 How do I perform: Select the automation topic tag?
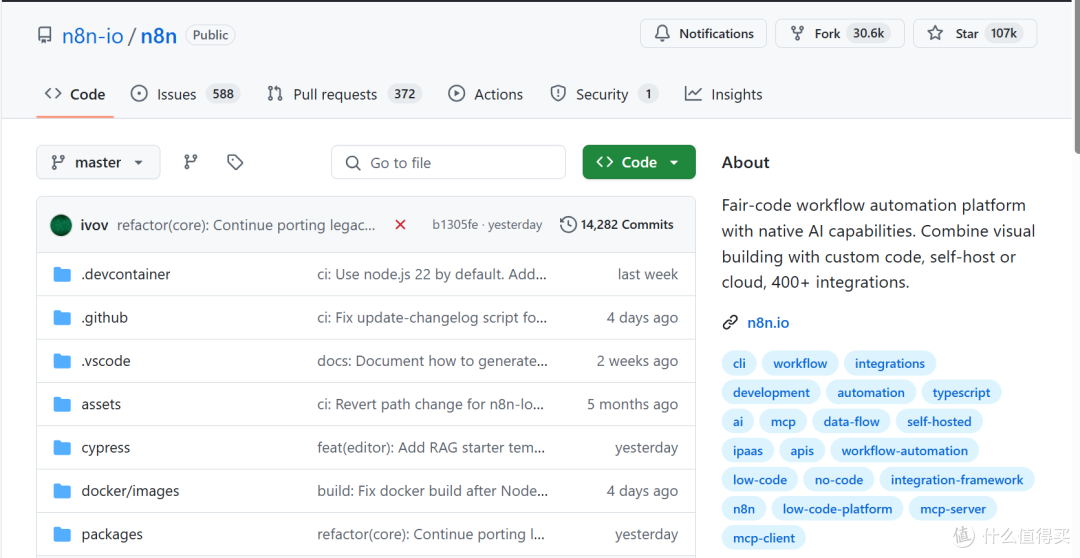tap(871, 393)
